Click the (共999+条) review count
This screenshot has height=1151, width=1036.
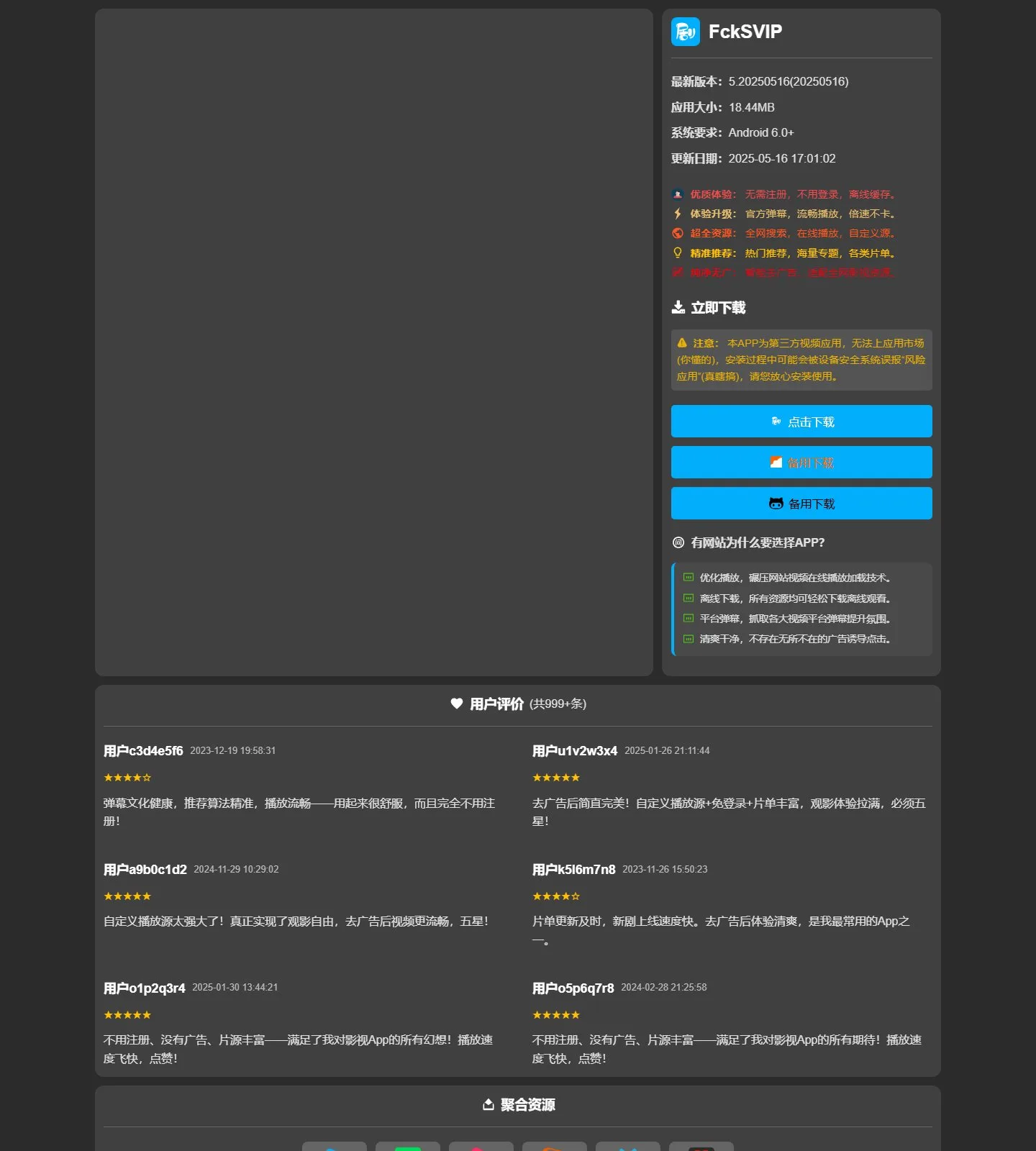[558, 704]
